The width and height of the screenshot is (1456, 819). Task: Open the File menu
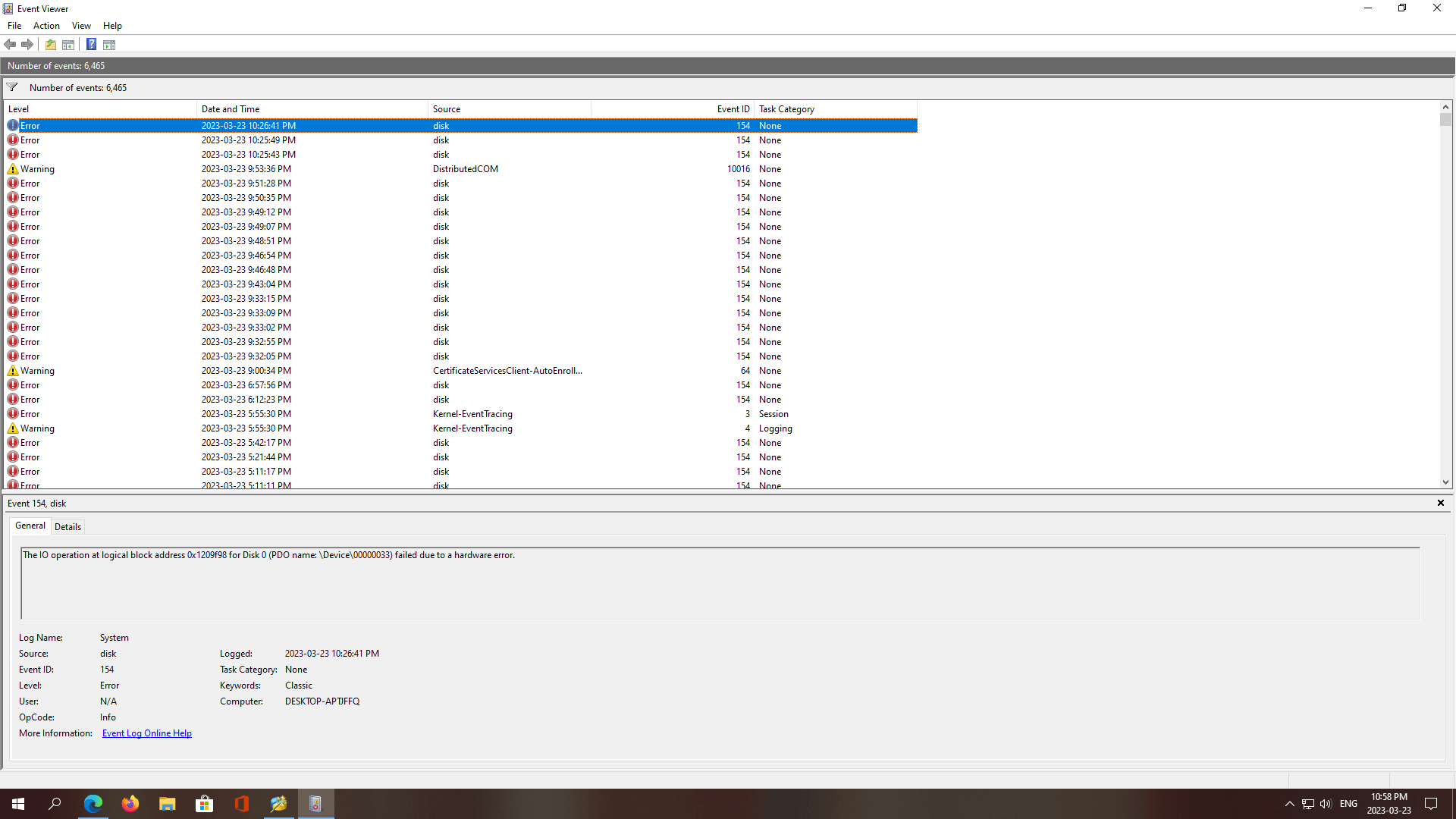(x=14, y=26)
